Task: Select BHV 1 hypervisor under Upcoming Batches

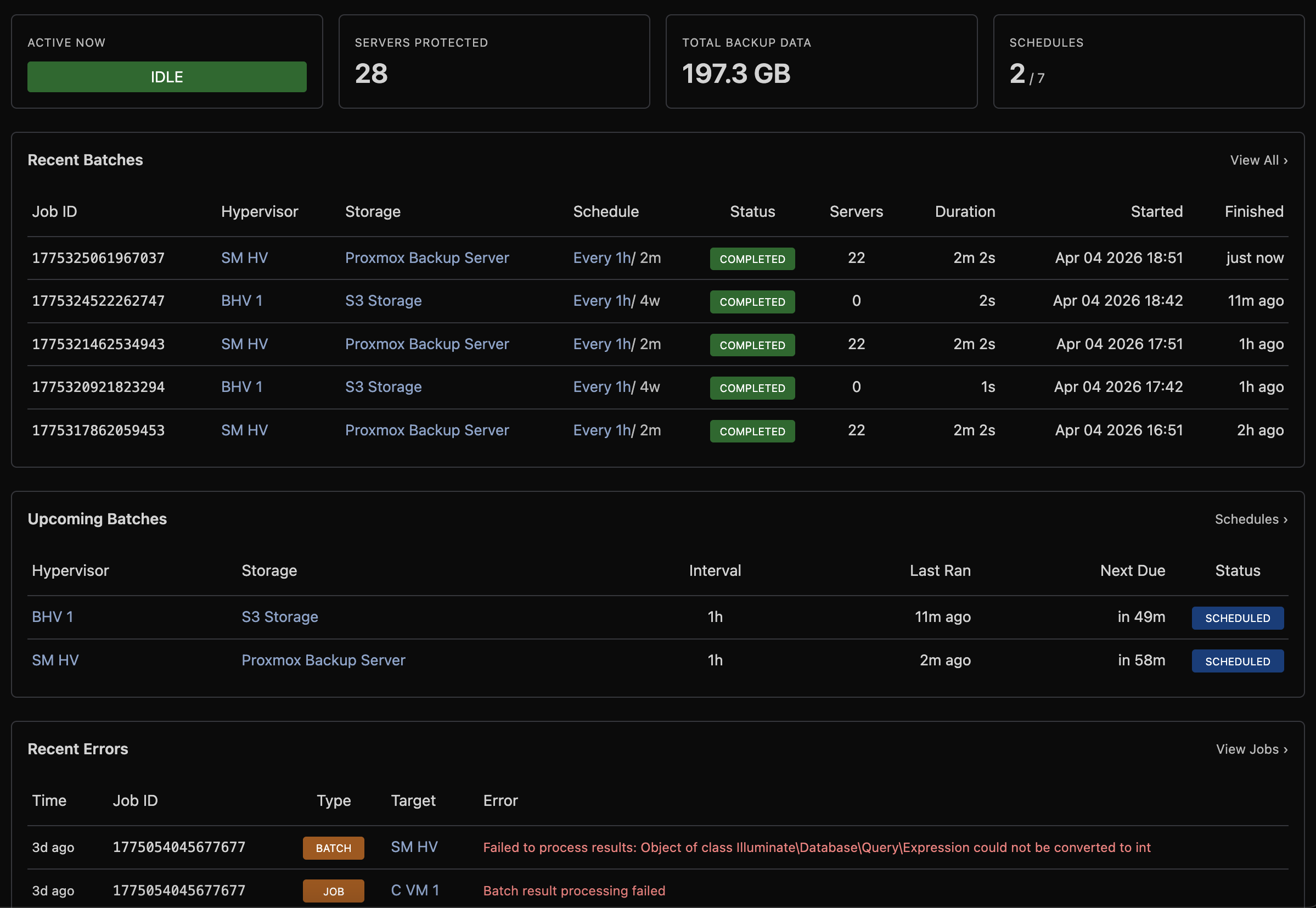Action: point(52,616)
